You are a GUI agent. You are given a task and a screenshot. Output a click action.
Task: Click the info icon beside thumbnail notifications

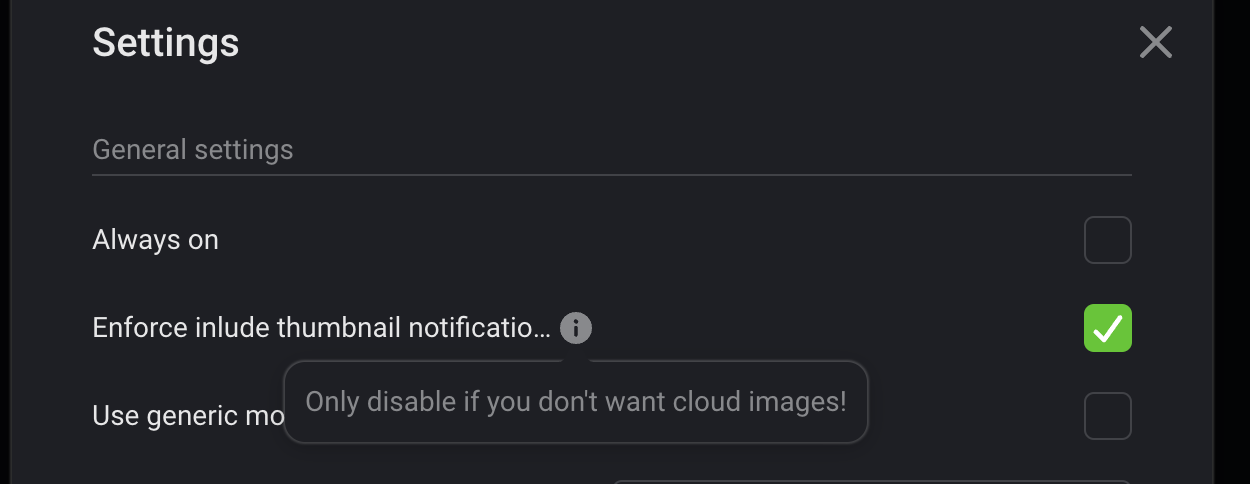[x=575, y=328]
